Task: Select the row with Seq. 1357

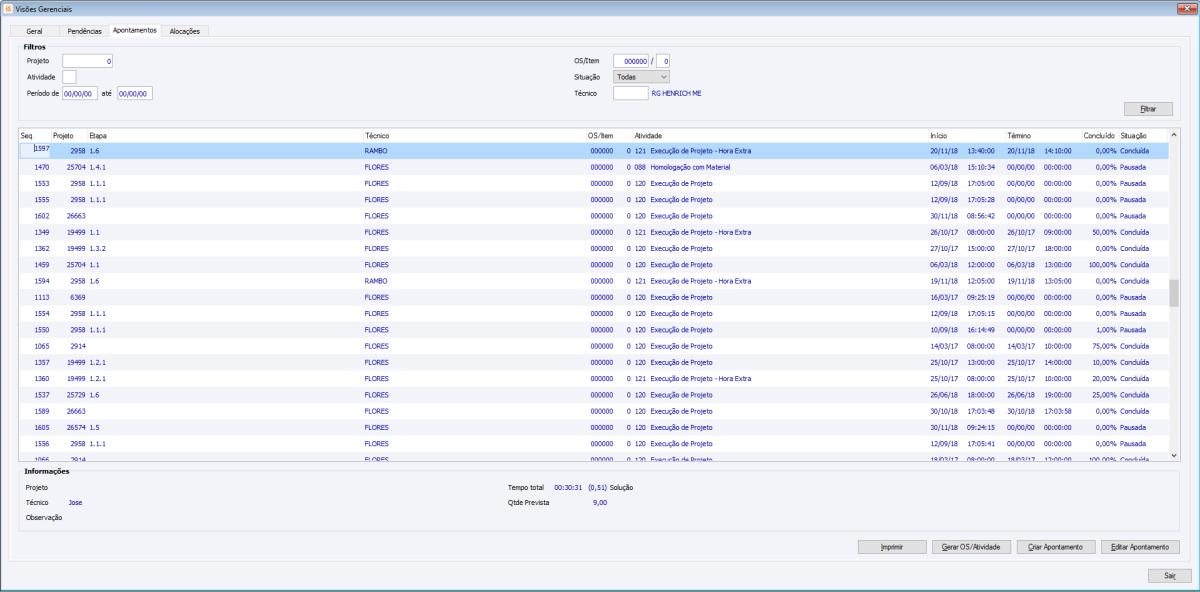Action: click(x=595, y=362)
